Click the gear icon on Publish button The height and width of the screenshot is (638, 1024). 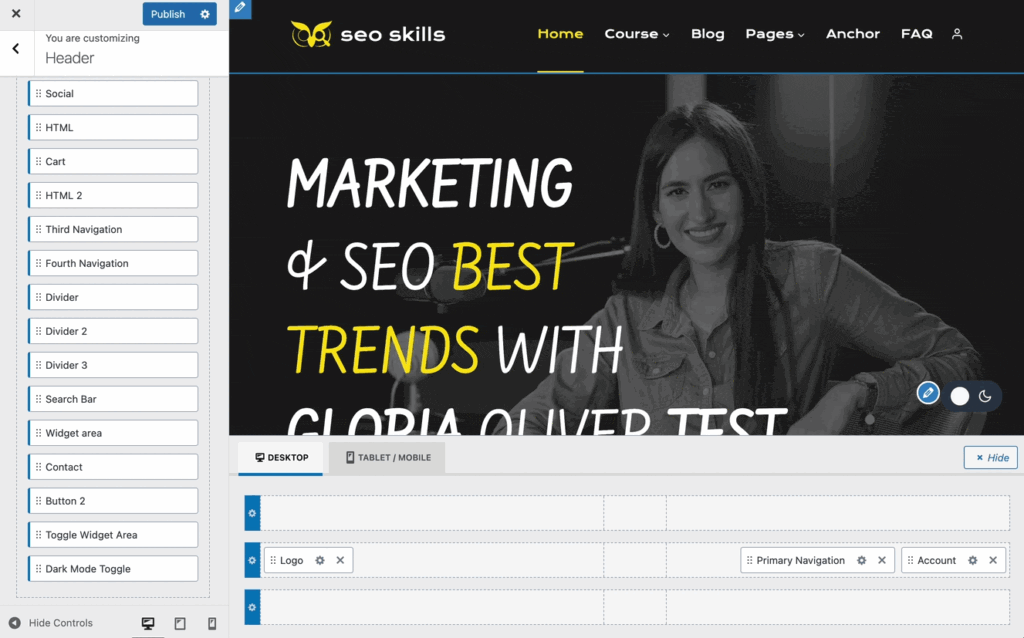pyautogui.click(x=205, y=14)
